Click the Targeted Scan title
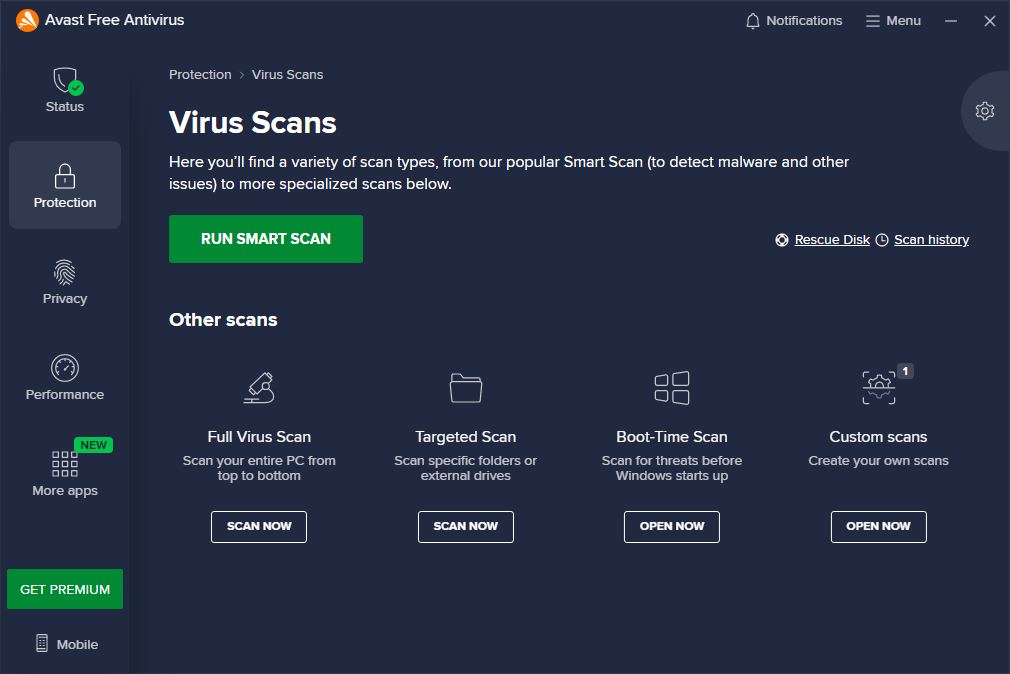The image size is (1010, 674). coord(466,437)
